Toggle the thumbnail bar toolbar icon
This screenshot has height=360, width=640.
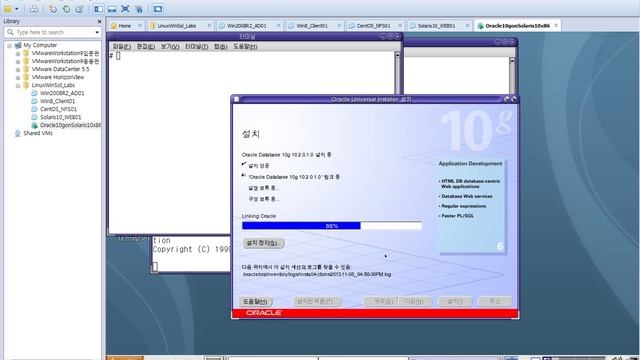click(x=112, y=9)
